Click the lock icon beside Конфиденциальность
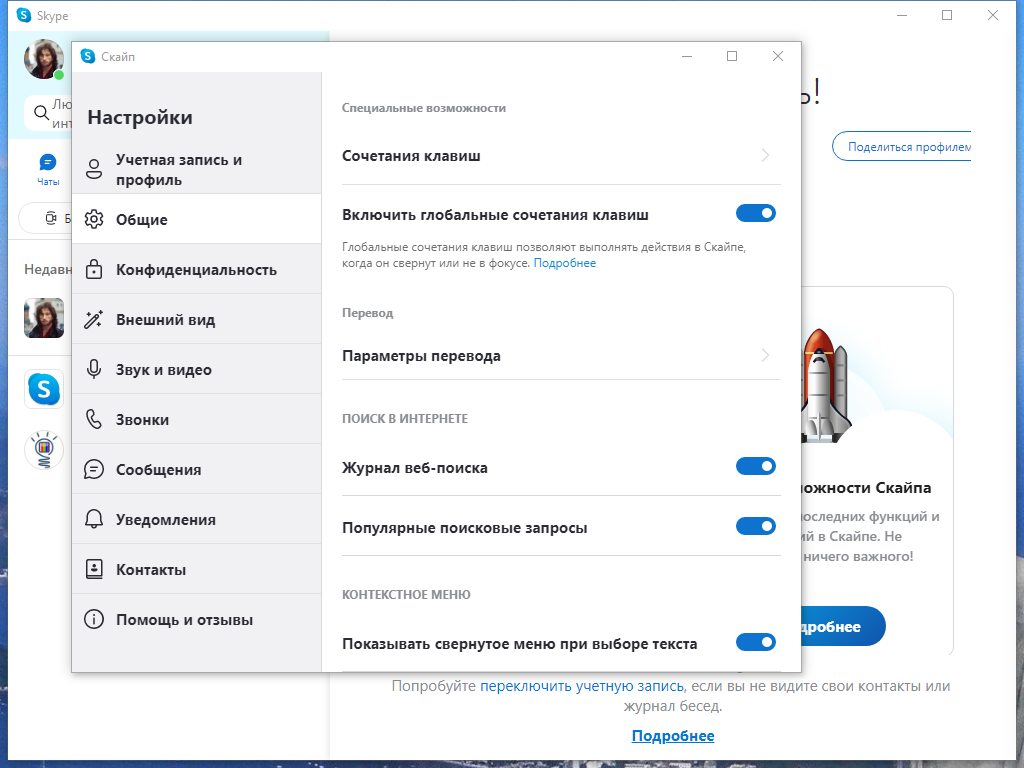Screen dimensions: 1024x768 [x=94, y=269]
